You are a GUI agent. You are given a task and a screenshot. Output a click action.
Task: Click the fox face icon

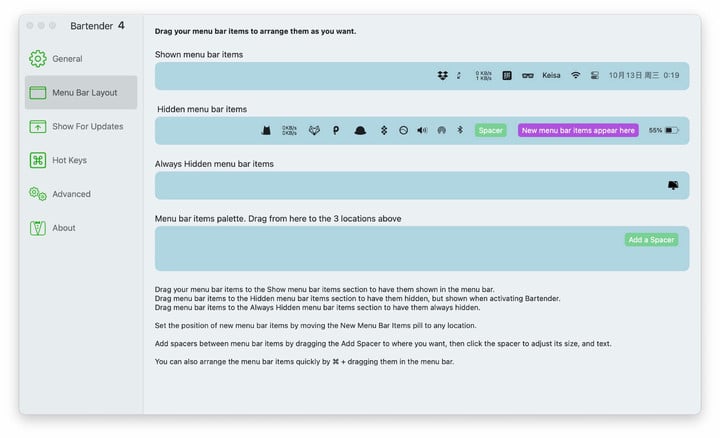pyautogui.click(x=314, y=130)
